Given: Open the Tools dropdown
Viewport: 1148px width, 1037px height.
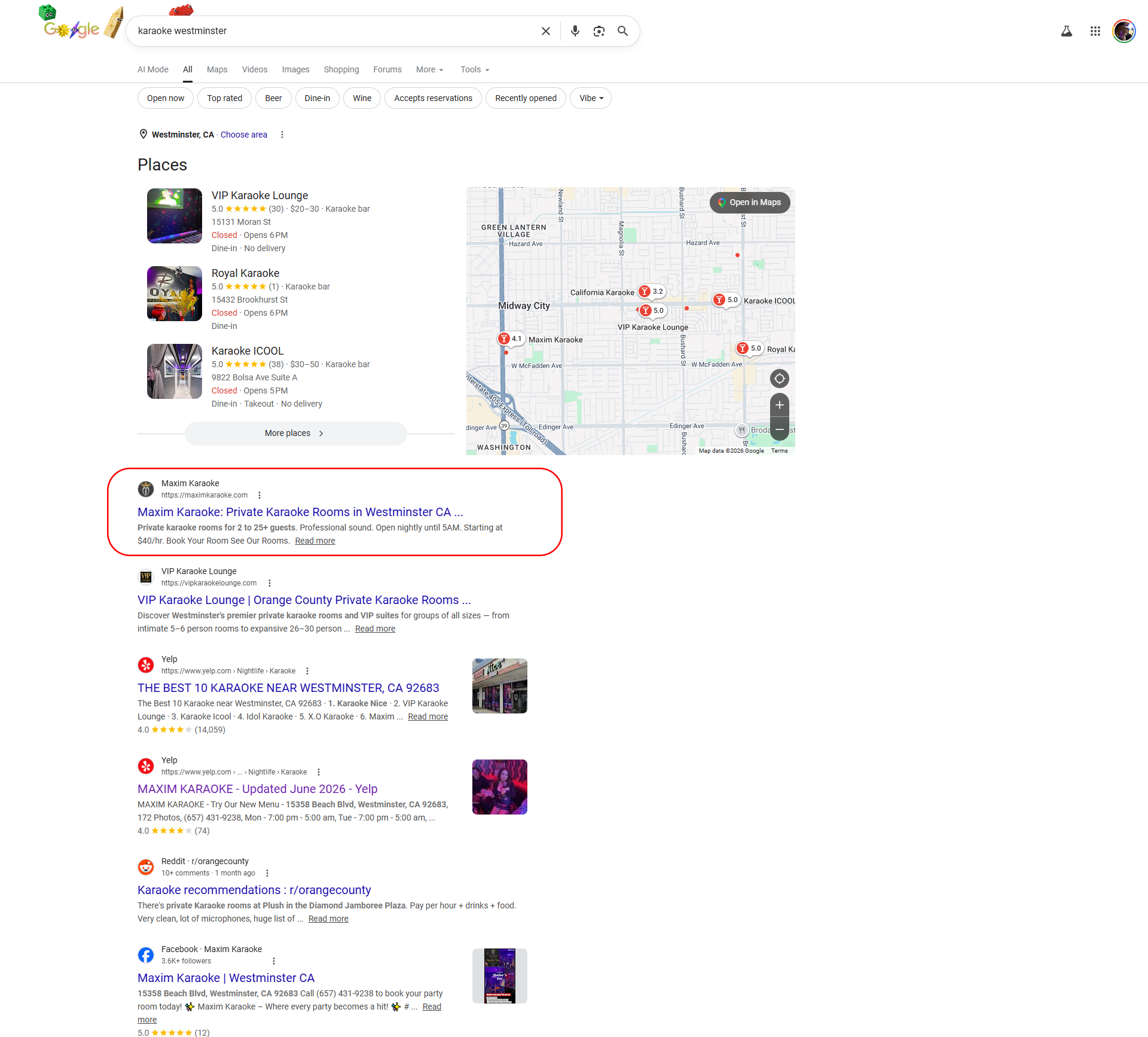Looking at the screenshot, I should (475, 69).
